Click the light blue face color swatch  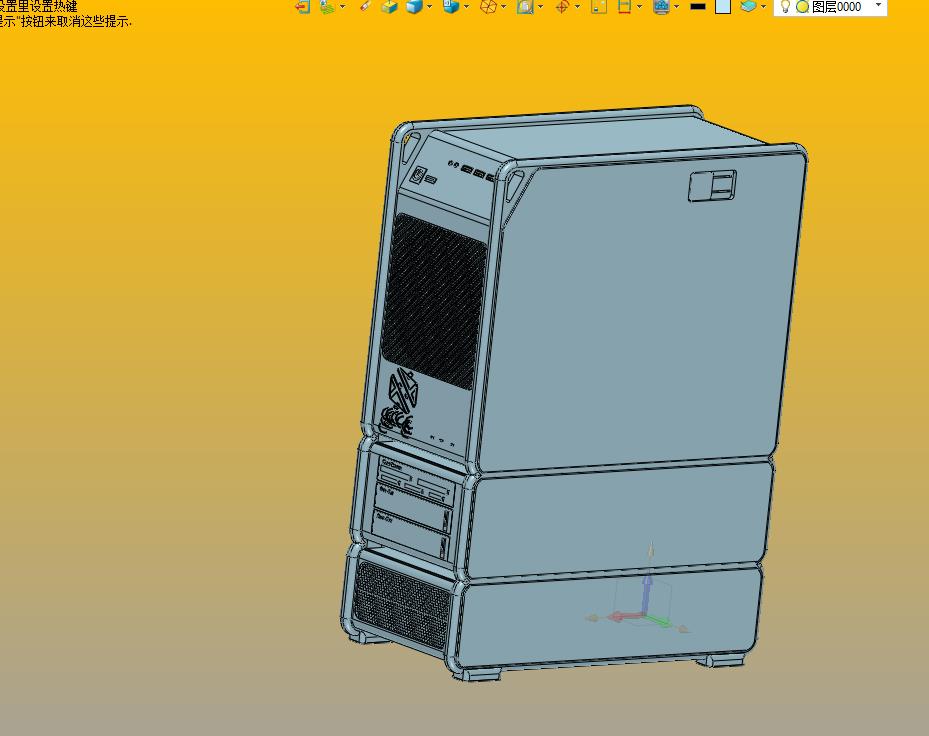pos(723,7)
